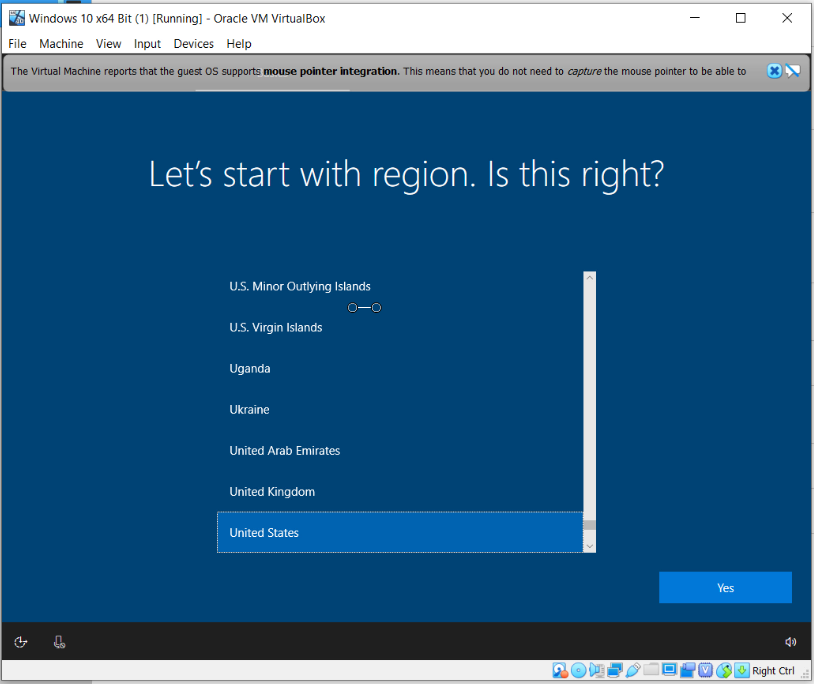Maximize the VirtualBox window
814x684 pixels.
point(741,18)
